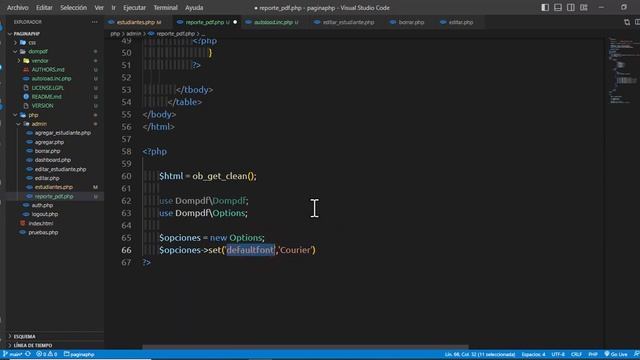Open index.html file
This screenshot has width=640, height=360.
(x=40, y=223)
